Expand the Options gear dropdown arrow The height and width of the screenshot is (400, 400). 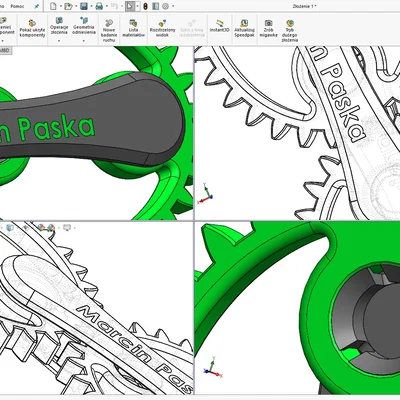pos(173,6)
